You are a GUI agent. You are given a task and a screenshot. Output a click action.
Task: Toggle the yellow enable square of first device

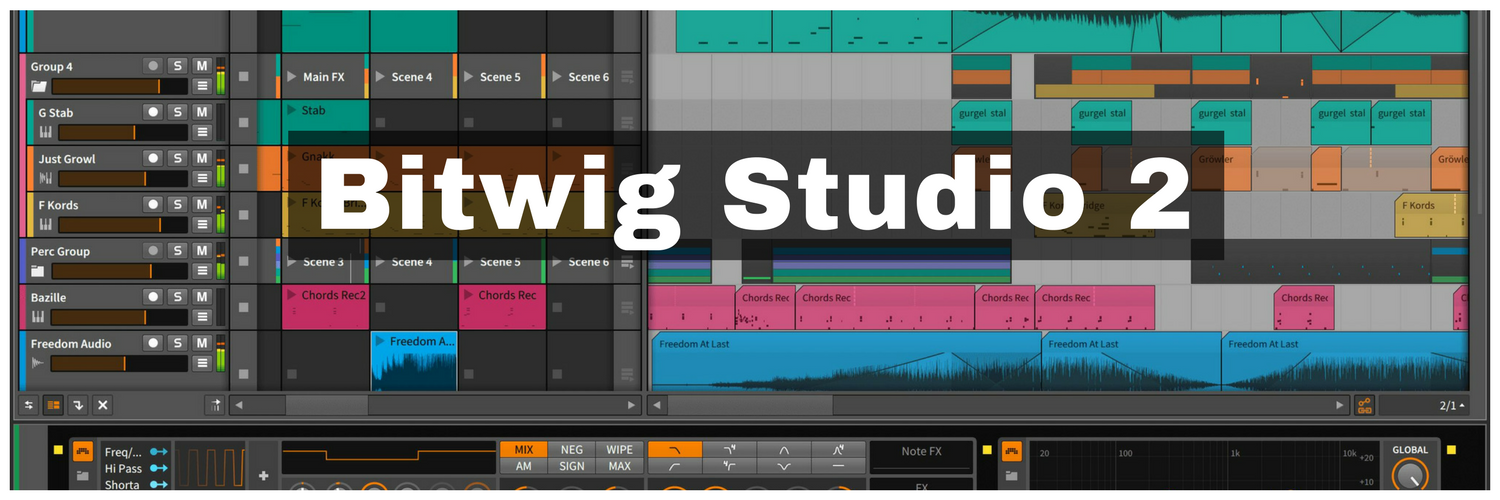(x=58, y=450)
